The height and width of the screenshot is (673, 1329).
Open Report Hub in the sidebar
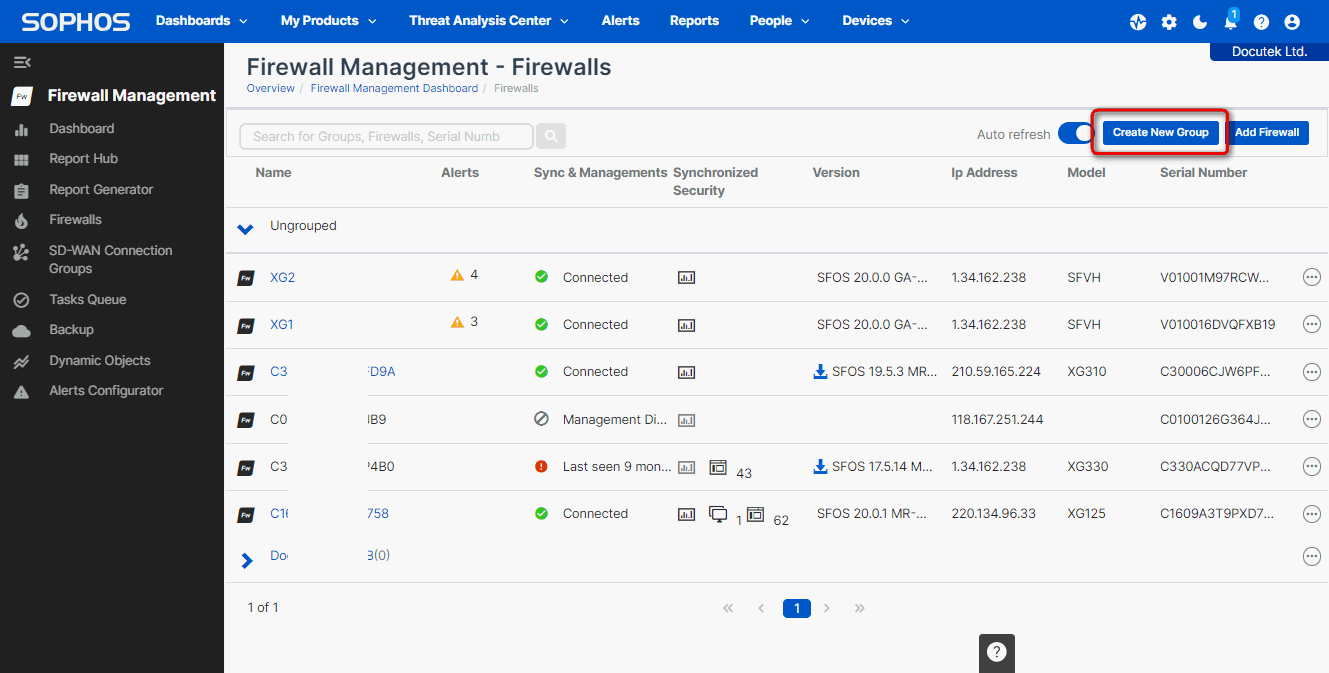point(84,159)
